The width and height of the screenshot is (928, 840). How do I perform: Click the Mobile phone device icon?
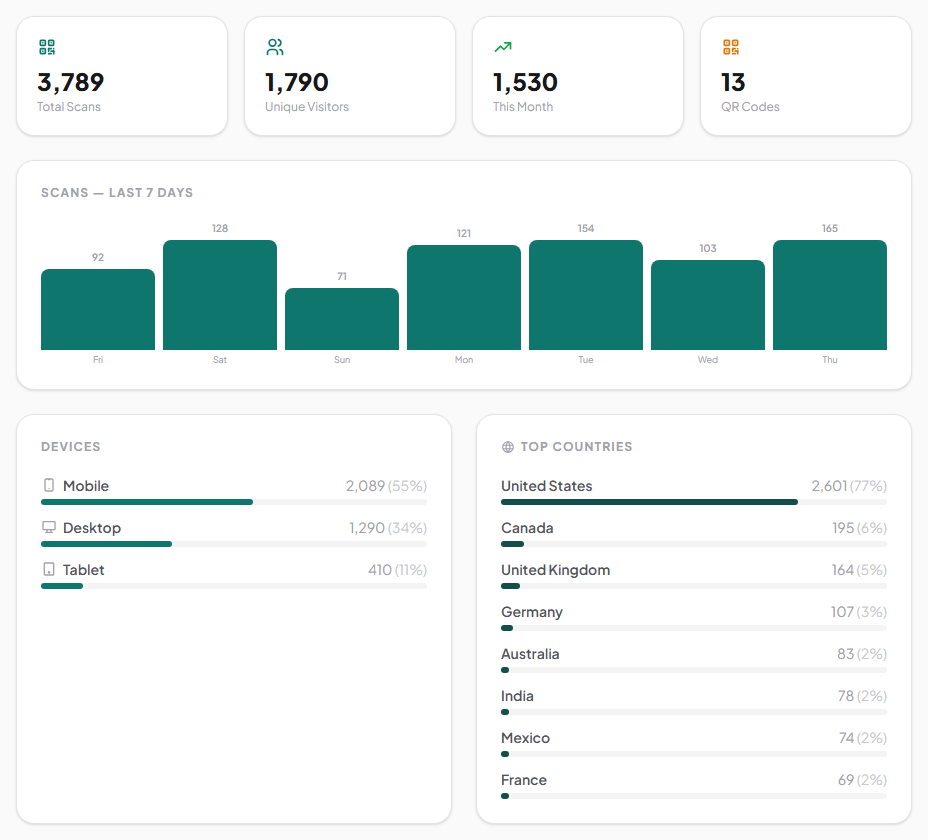tap(49, 485)
